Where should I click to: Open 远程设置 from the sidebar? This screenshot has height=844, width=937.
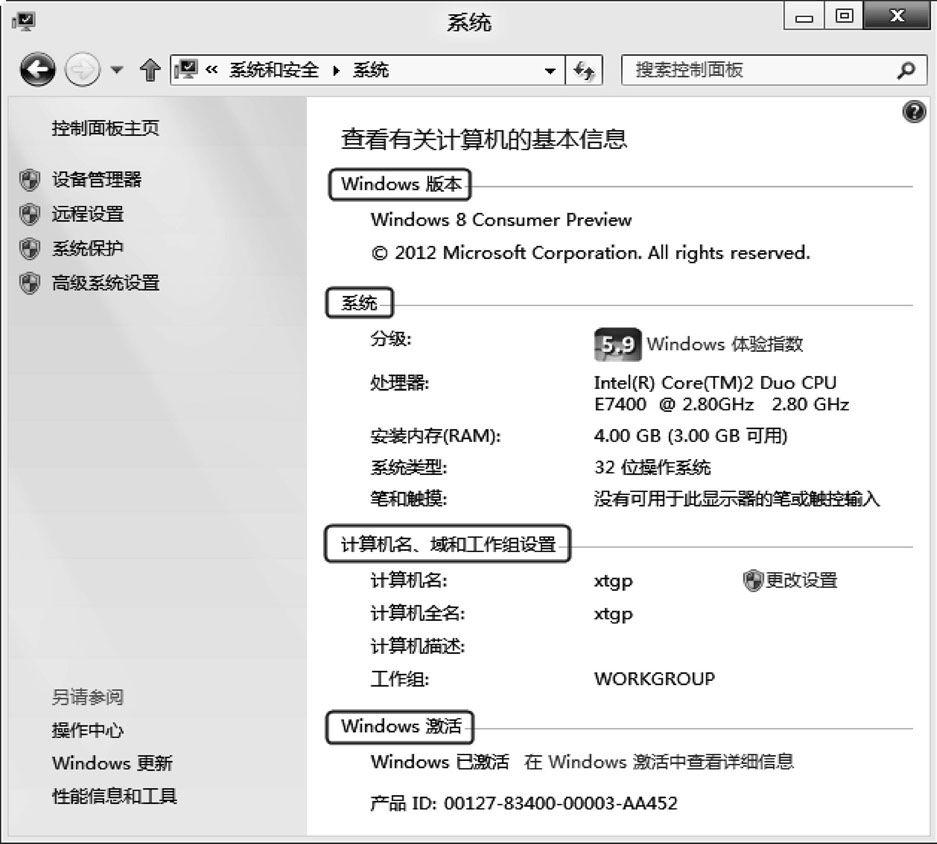tap(87, 214)
